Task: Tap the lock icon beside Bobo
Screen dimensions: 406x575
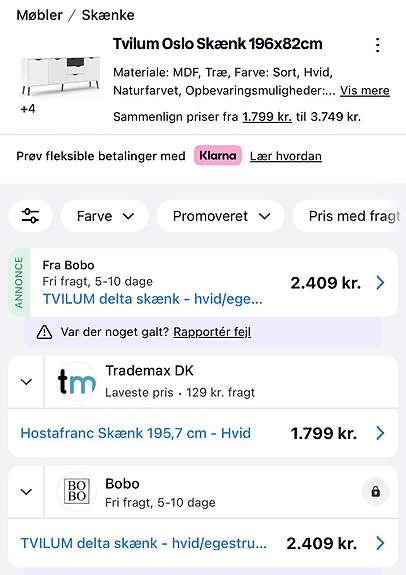Action: click(x=375, y=491)
